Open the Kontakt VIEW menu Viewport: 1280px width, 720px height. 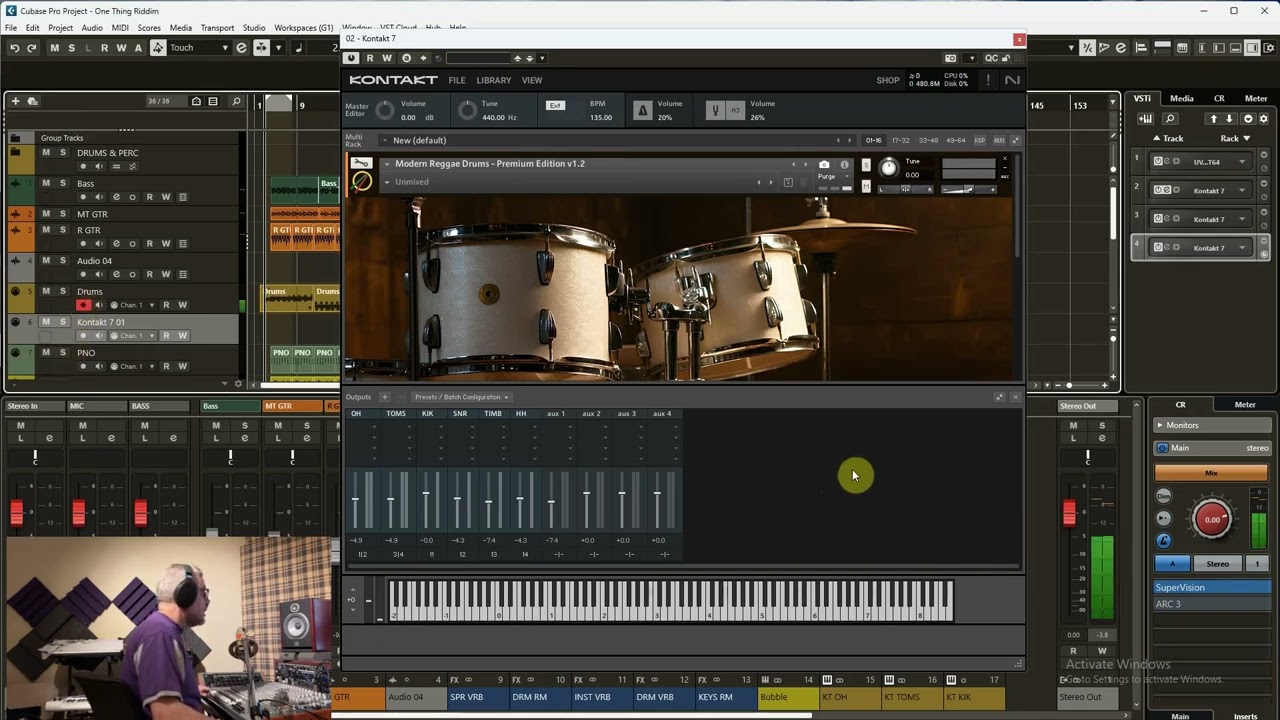click(x=532, y=80)
